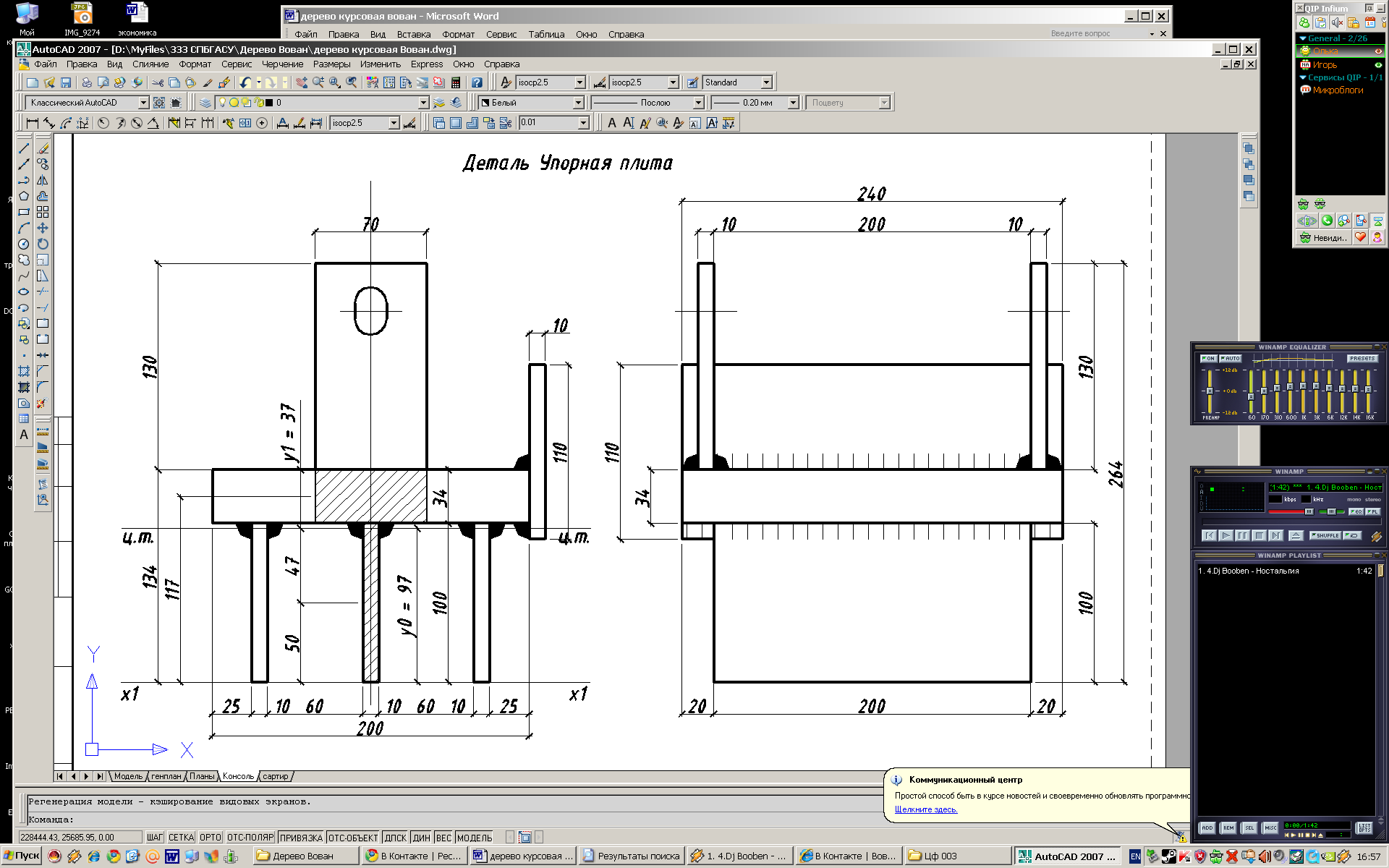Select the Multiline Text tool
The image size is (1389, 868).
(24, 435)
